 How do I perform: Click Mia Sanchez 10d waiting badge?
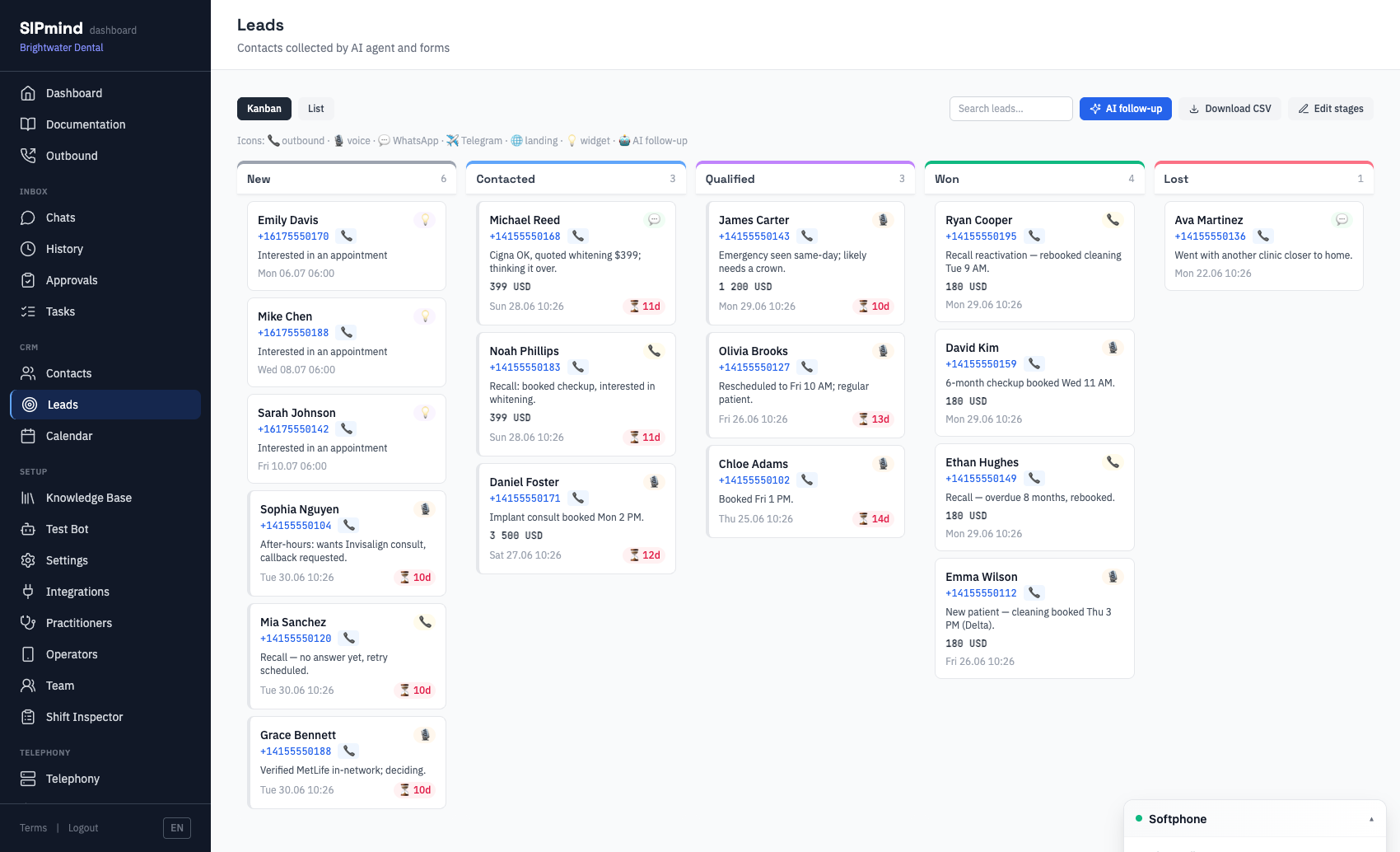click(415, 690)
